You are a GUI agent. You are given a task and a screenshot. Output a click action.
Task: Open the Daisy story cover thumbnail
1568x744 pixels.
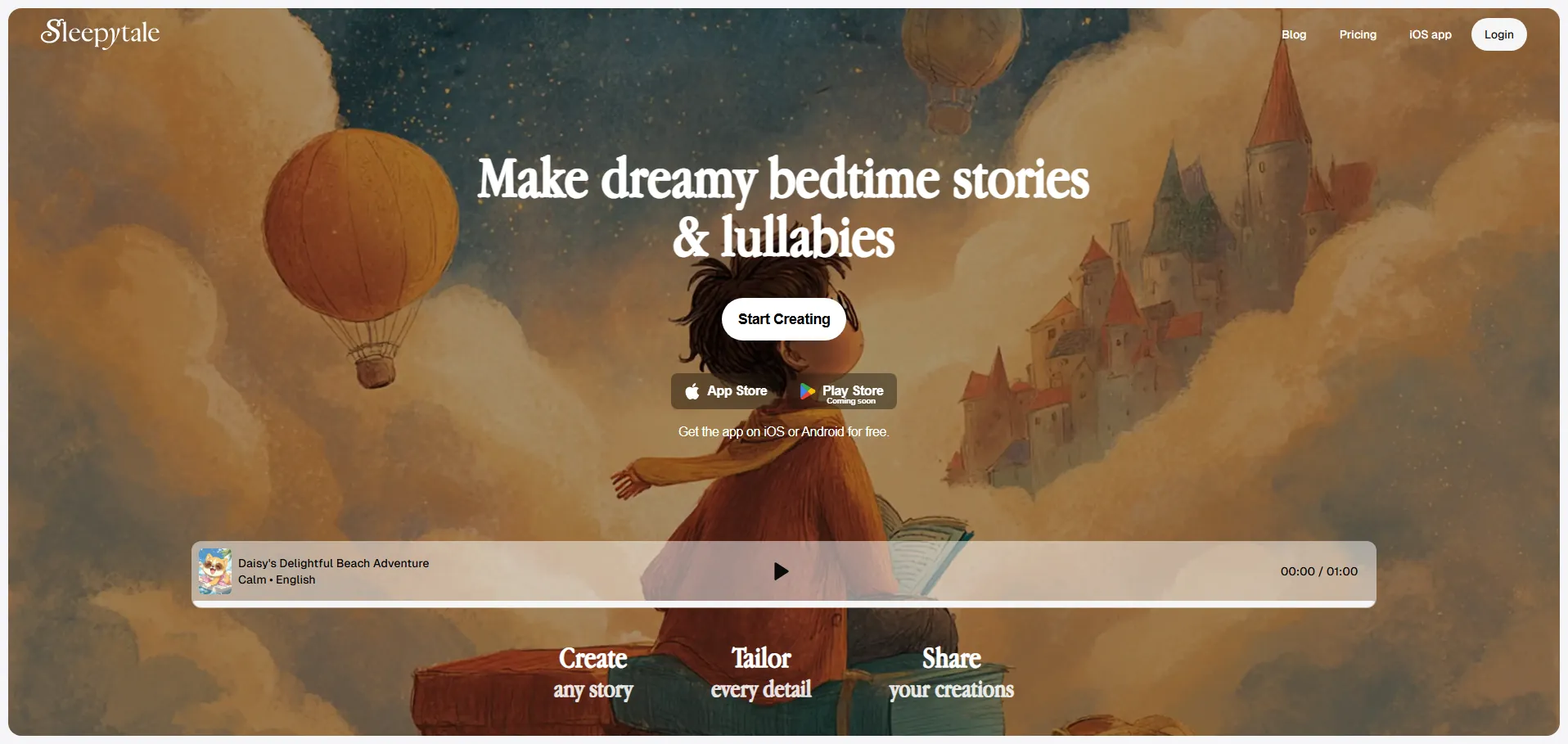(215, 571)
